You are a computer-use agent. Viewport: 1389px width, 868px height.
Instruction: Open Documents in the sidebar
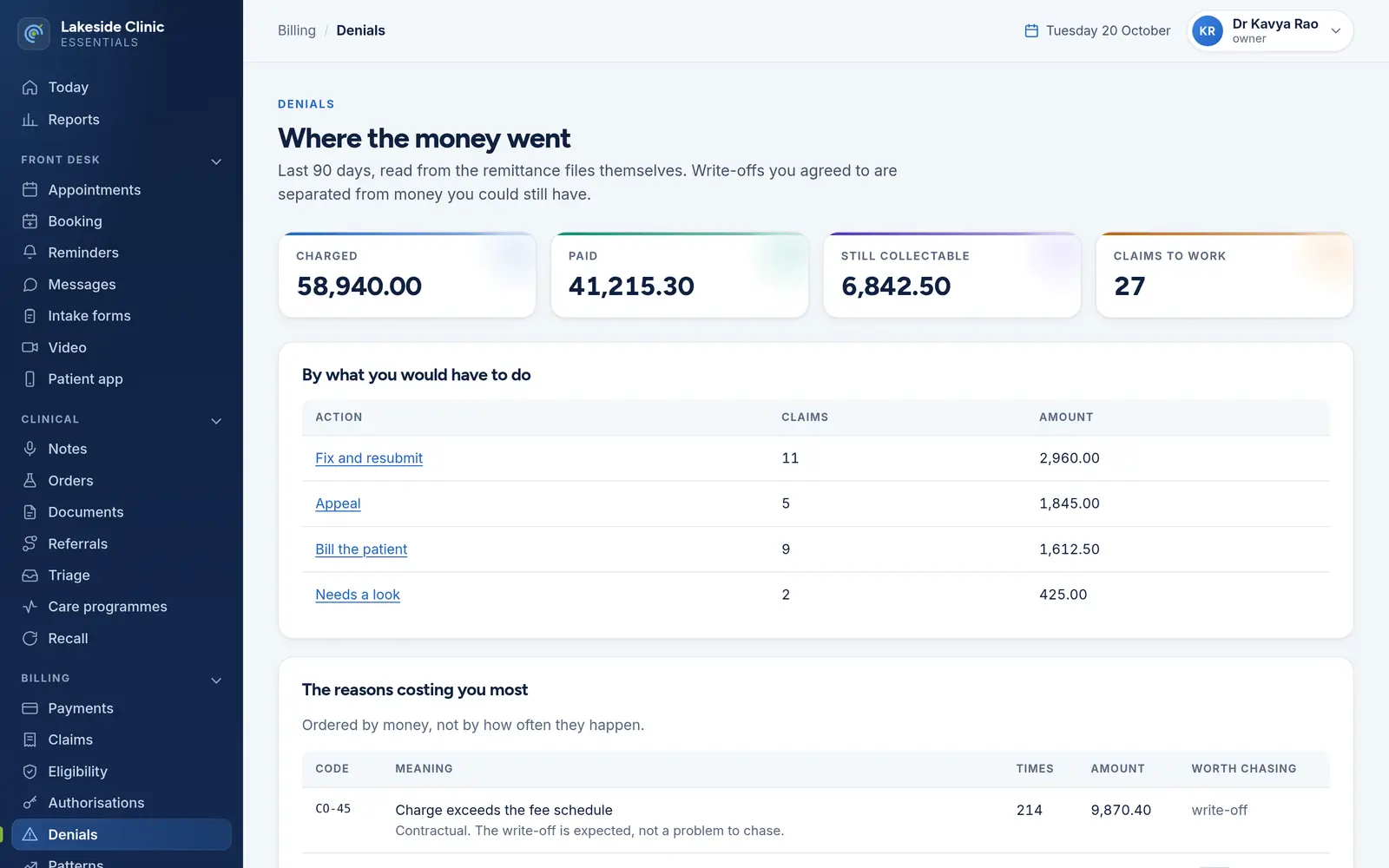coord(122,512)
